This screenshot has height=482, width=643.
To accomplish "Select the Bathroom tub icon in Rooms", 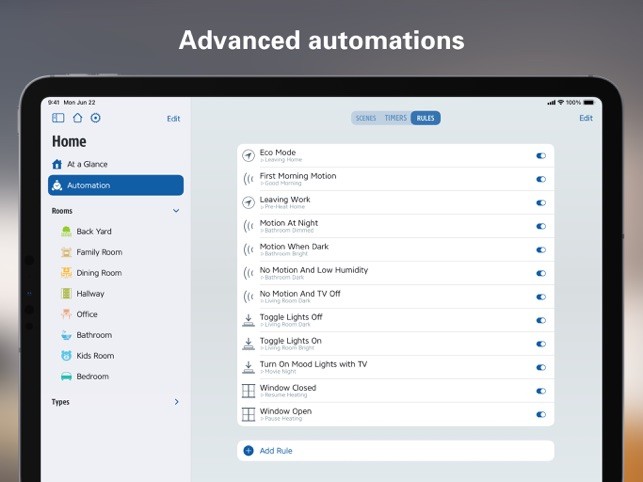I will pos(66,335).
